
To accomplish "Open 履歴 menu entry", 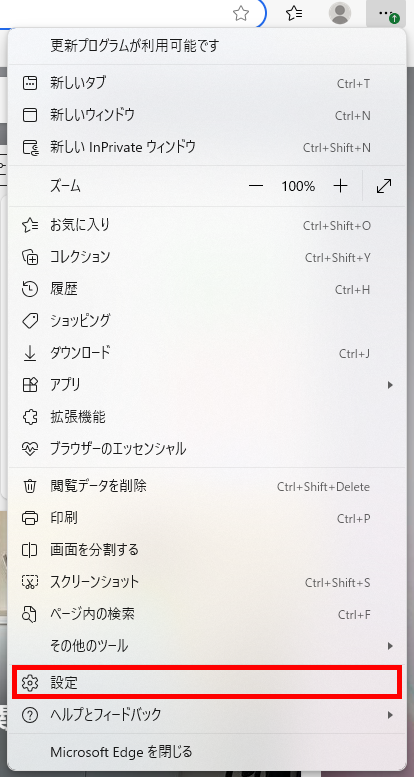I will [x=207, y=289].
